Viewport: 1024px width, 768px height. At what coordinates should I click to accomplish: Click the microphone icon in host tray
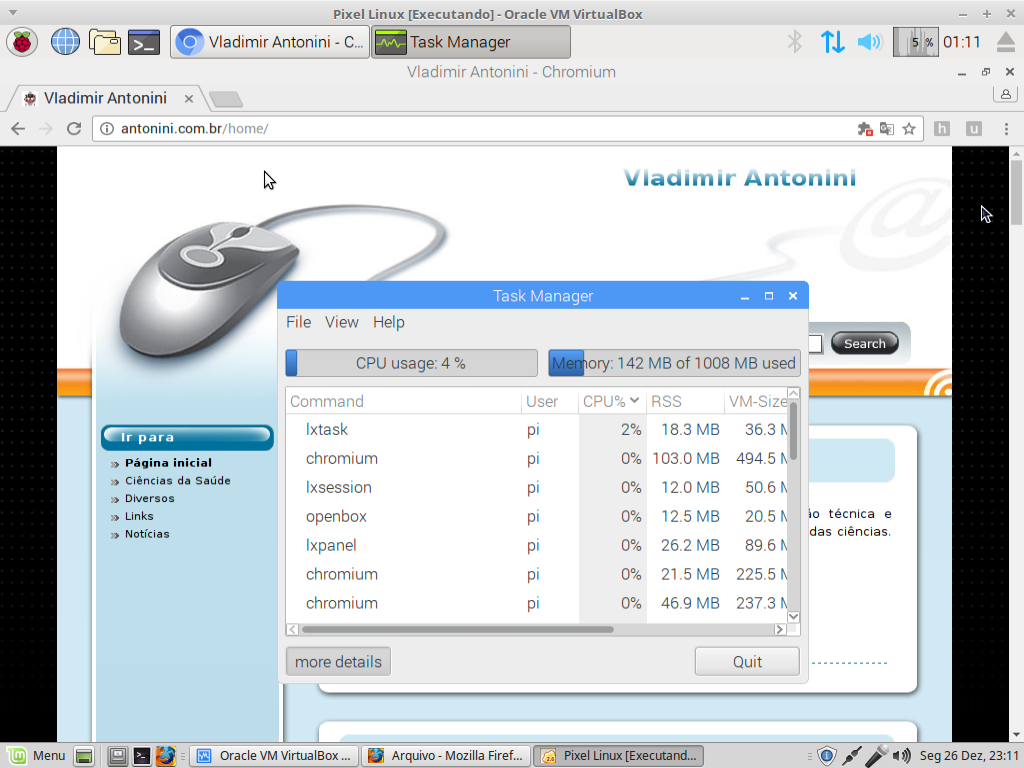(876, 756)
